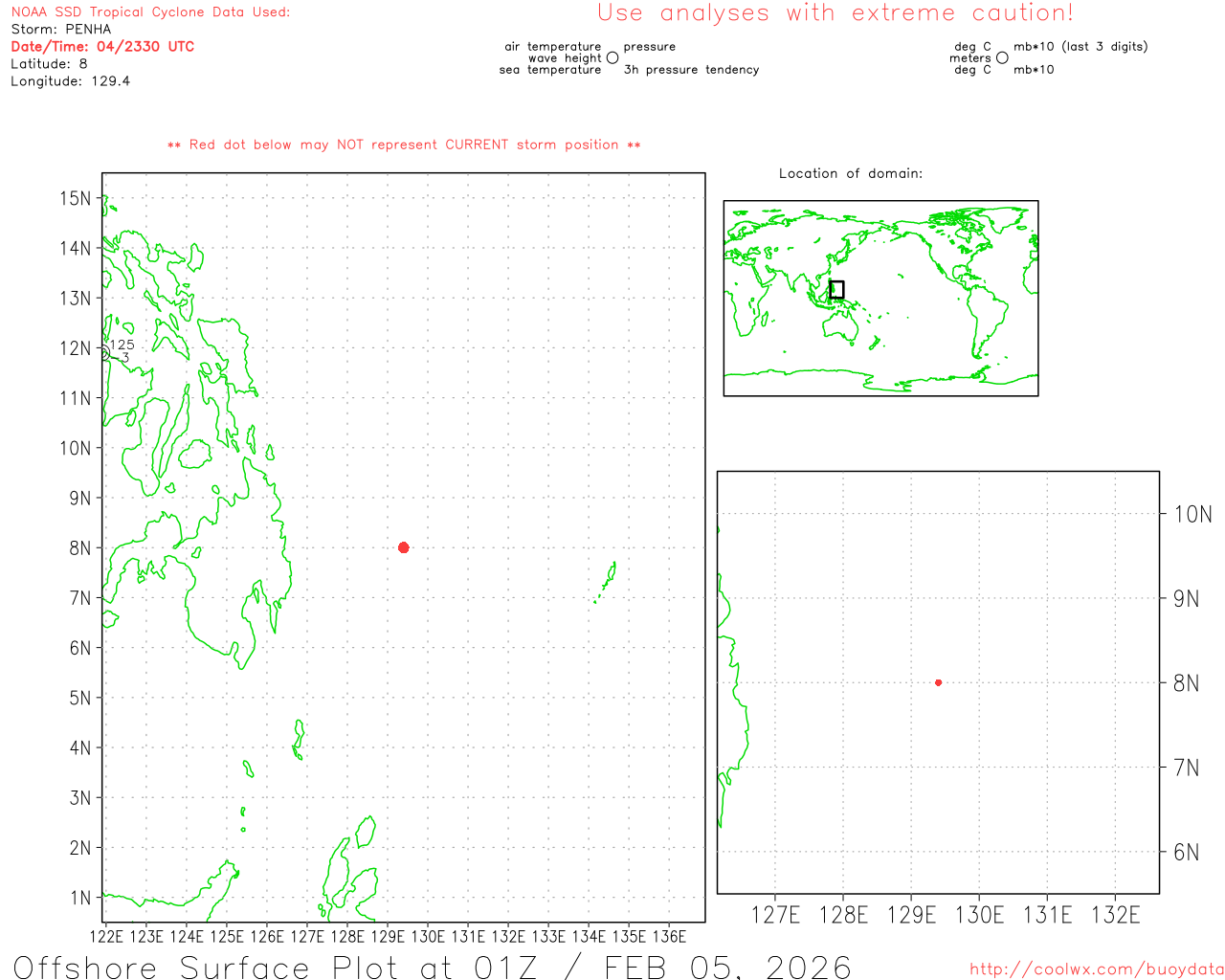The image size is (1225, 980).
Task: Click the 'NOAA SSD Tropical Cyclone Data Used' header
Action: point(150,12)
